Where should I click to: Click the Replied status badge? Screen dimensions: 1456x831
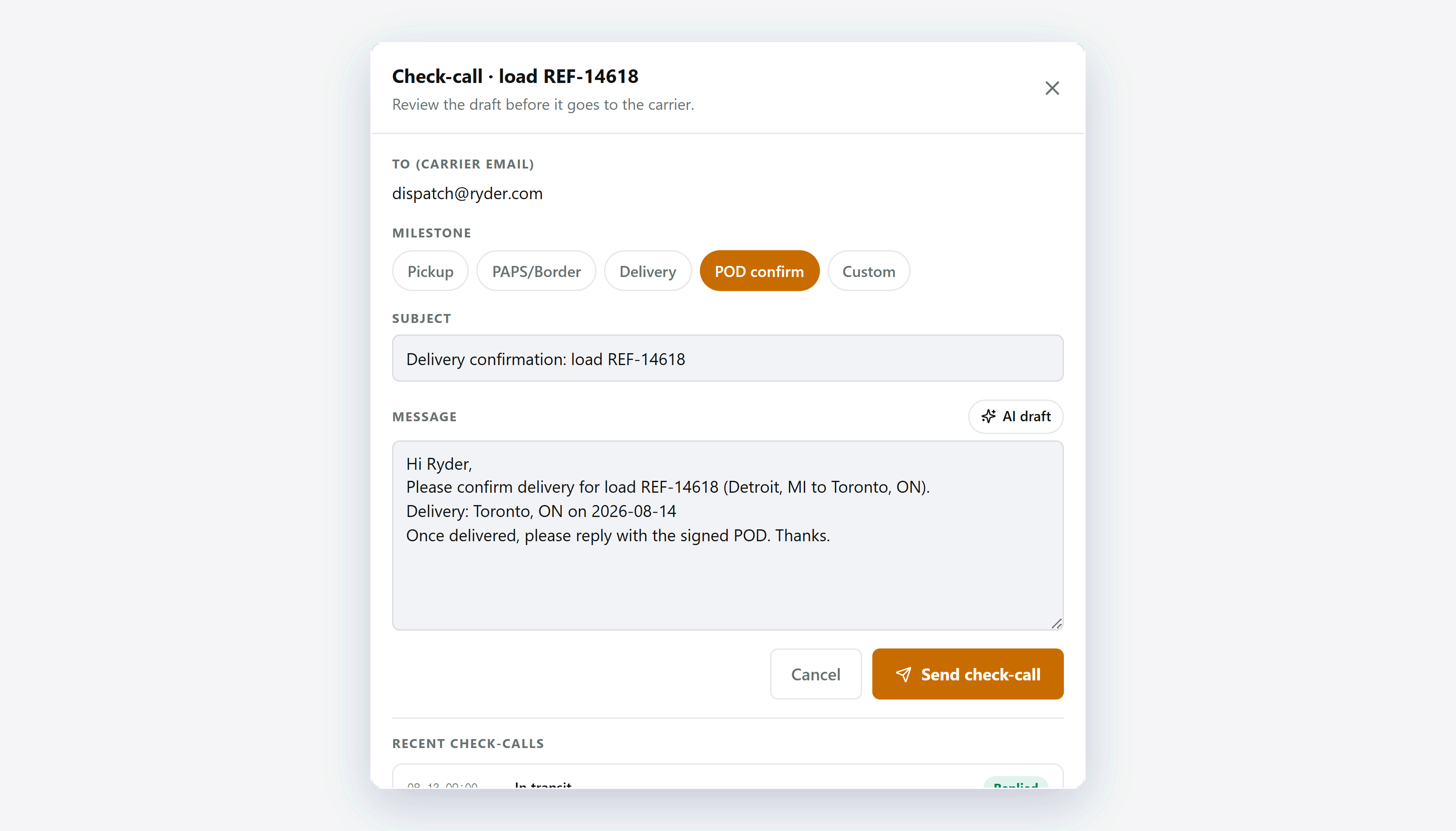(1015, 784)
